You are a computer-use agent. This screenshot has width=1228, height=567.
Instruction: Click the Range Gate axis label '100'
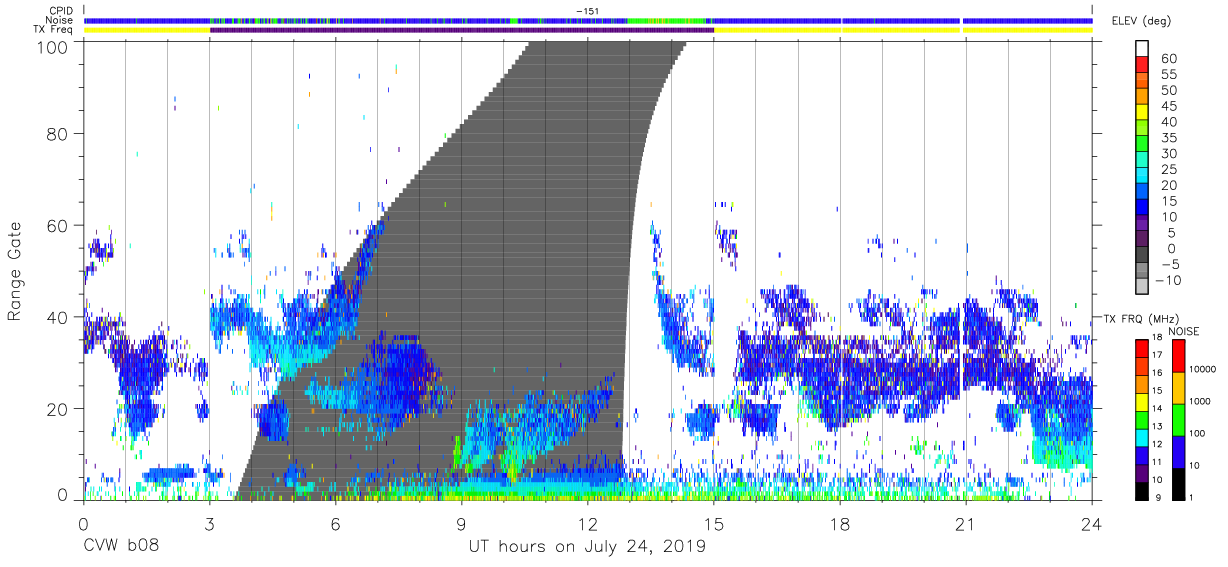click(52, 46)
